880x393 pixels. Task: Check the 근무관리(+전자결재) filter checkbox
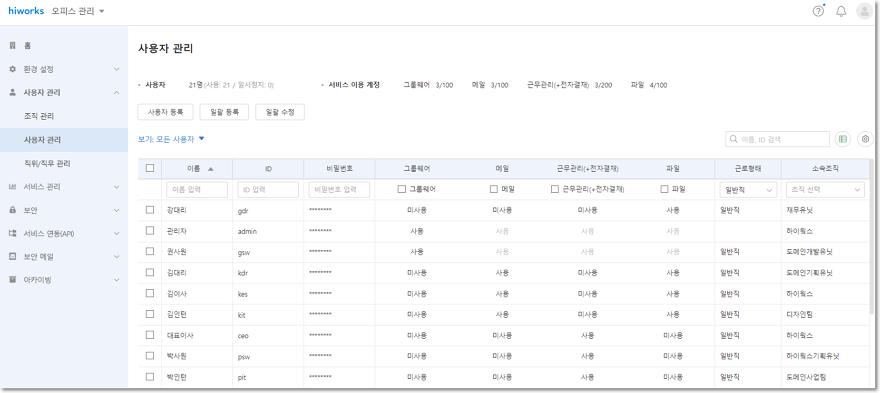click(555, 189)
